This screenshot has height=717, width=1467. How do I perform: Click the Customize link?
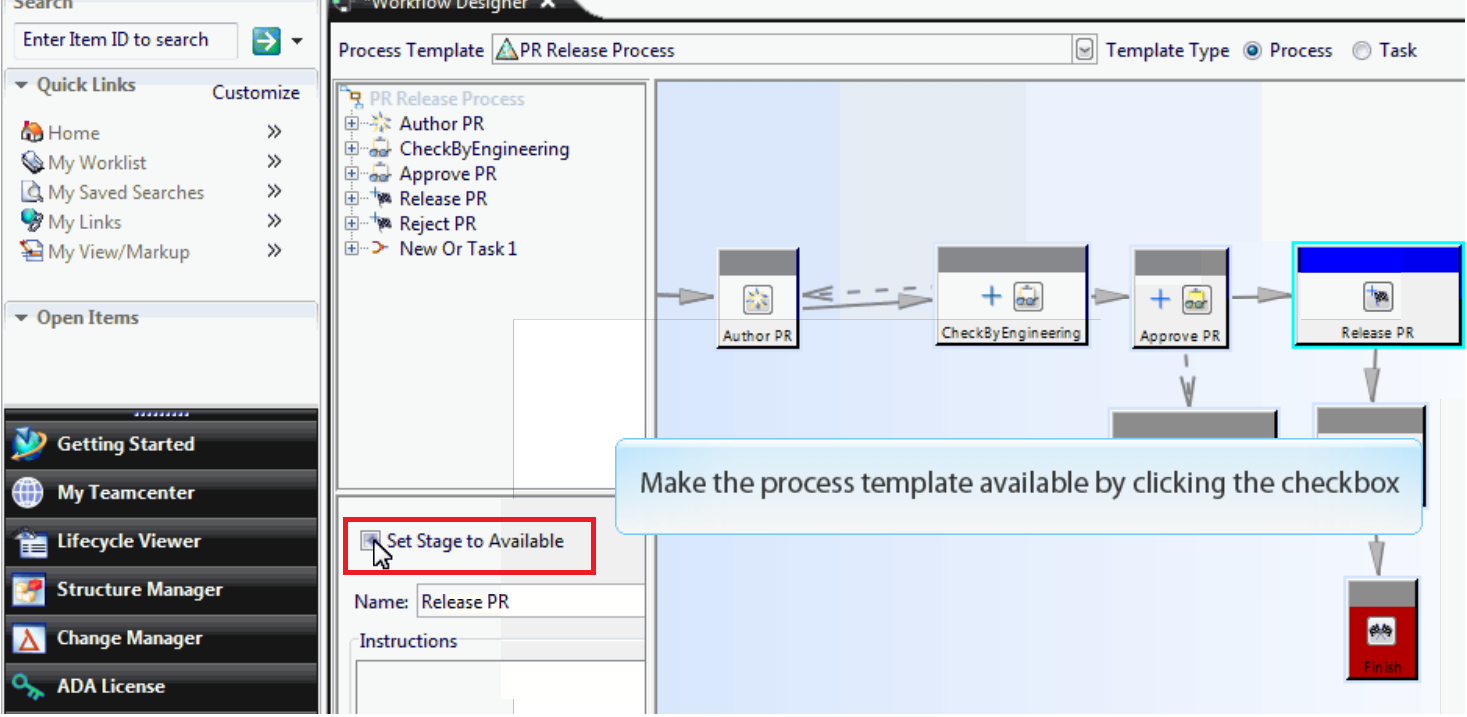tap(256, 92)
